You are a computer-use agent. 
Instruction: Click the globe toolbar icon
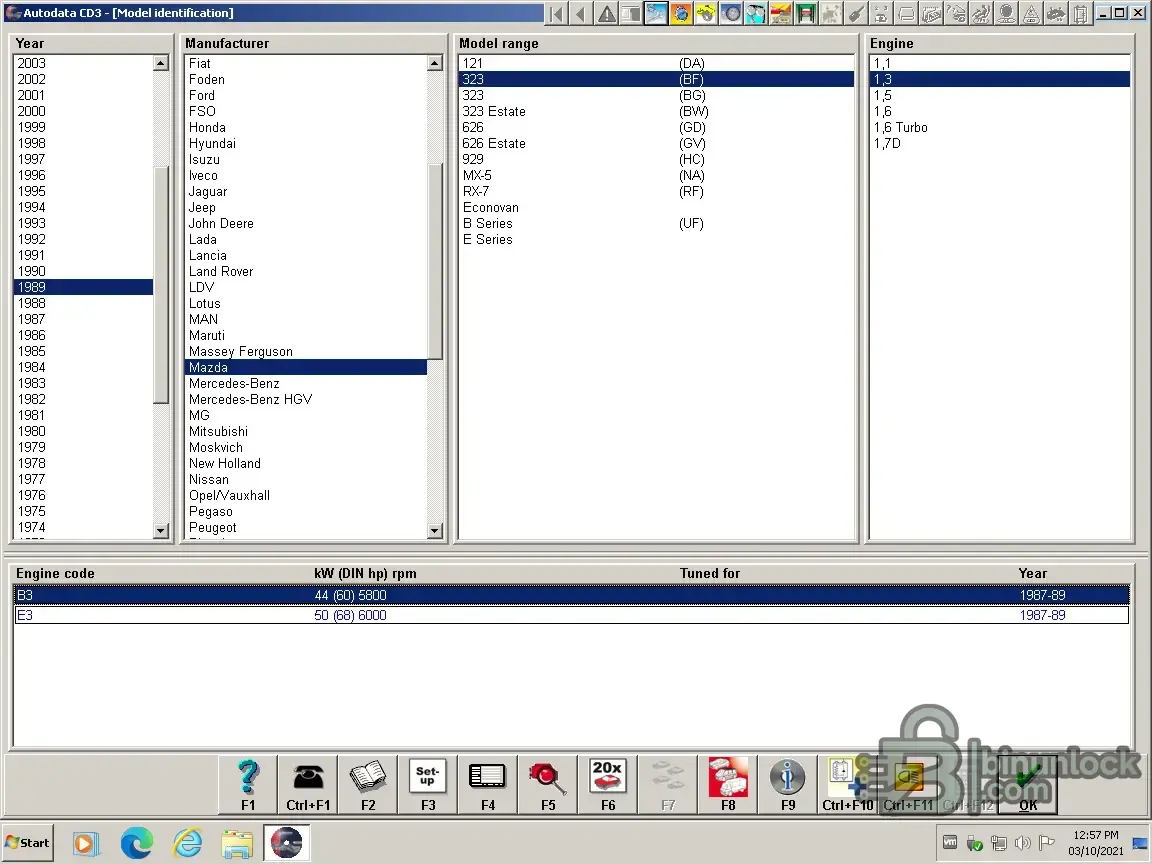point(681,13)
